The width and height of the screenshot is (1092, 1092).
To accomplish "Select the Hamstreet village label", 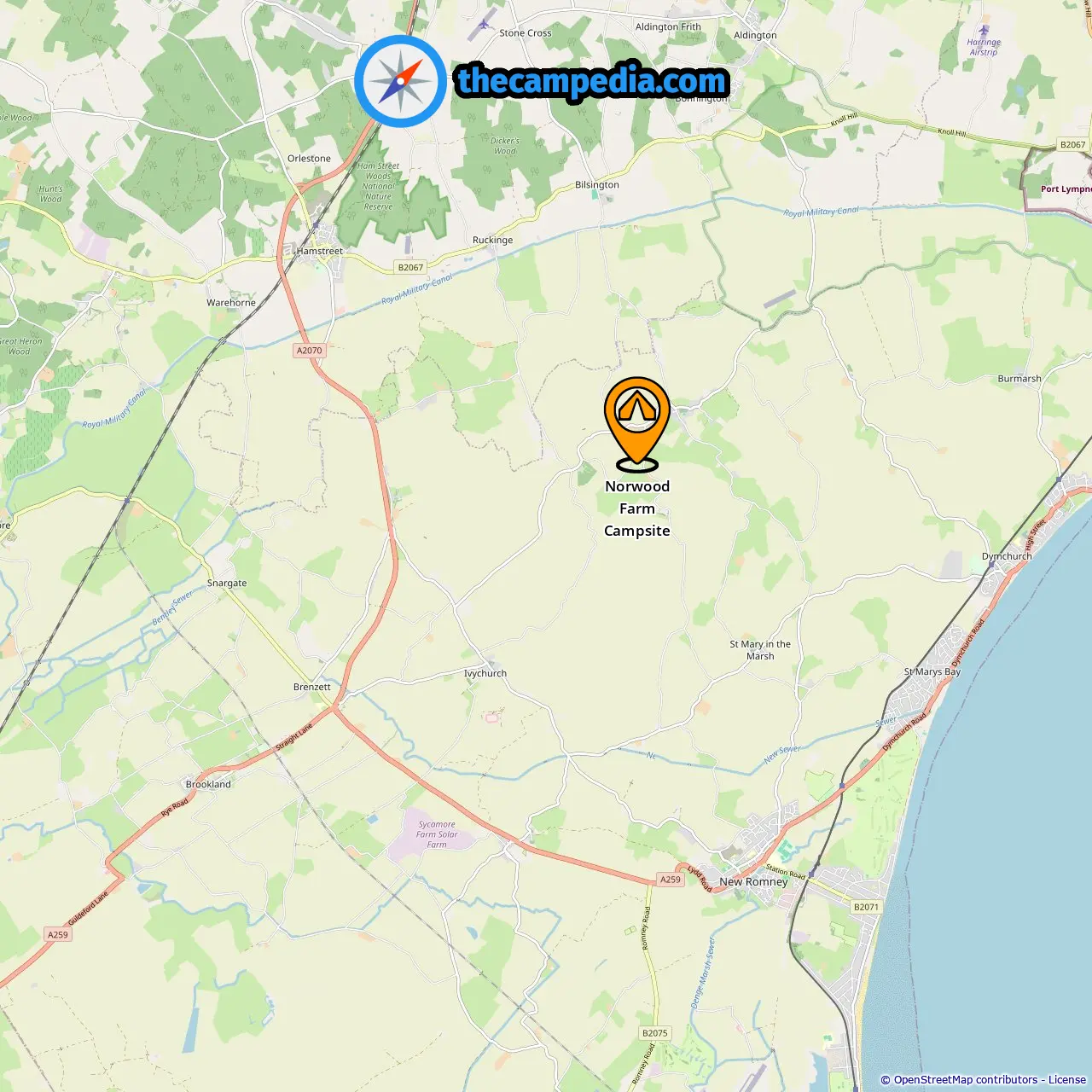I will [320, 252].
